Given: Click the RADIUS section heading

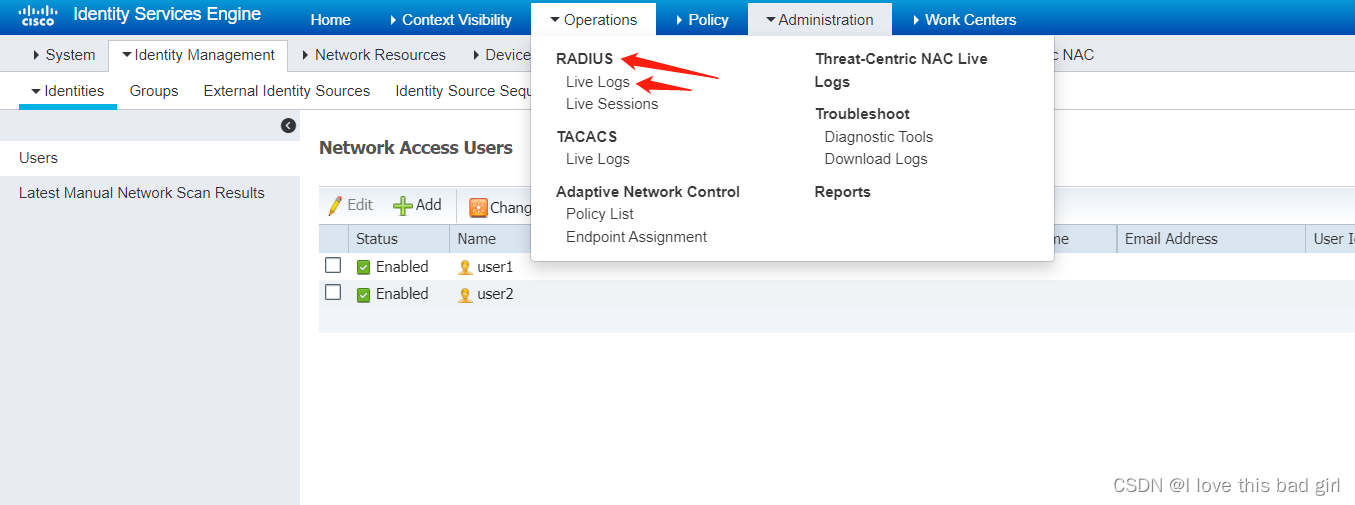Looking at the screenshot, I should 585,59.
